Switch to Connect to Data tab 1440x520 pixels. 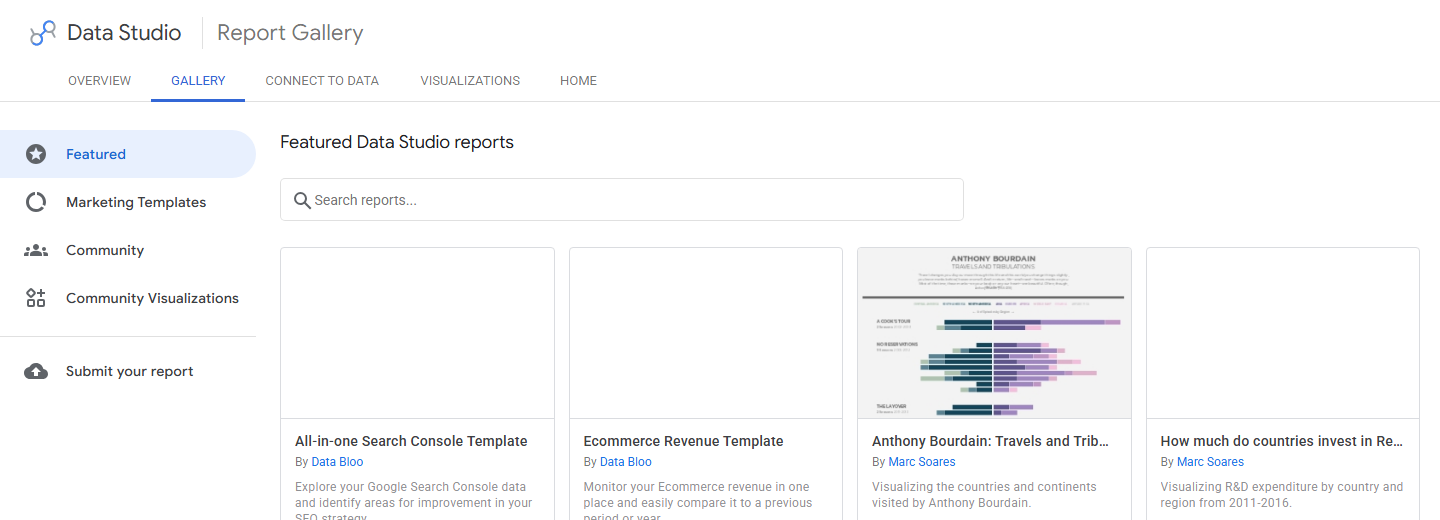click(322, 81)
